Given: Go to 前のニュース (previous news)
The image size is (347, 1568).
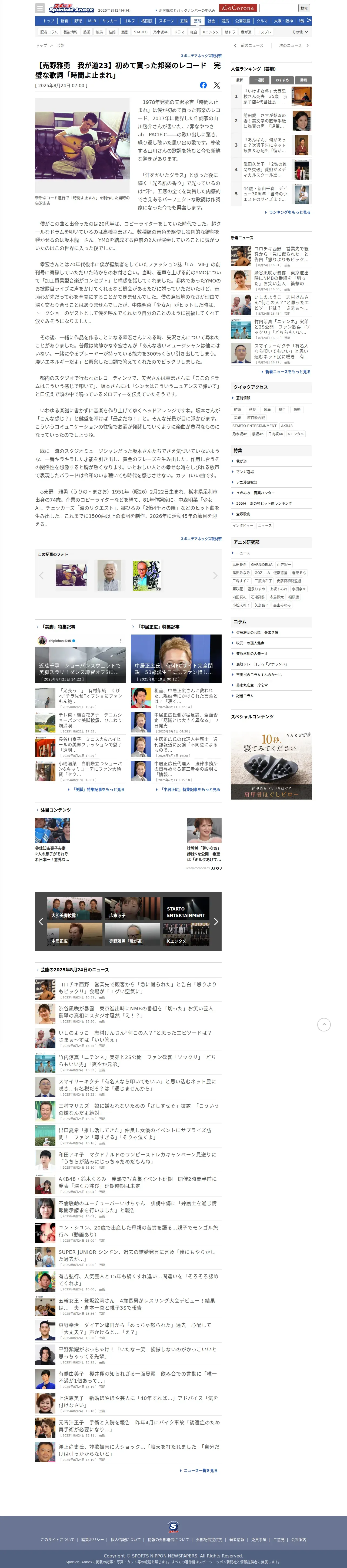Looking at the screenshot, I should point(249,46).
